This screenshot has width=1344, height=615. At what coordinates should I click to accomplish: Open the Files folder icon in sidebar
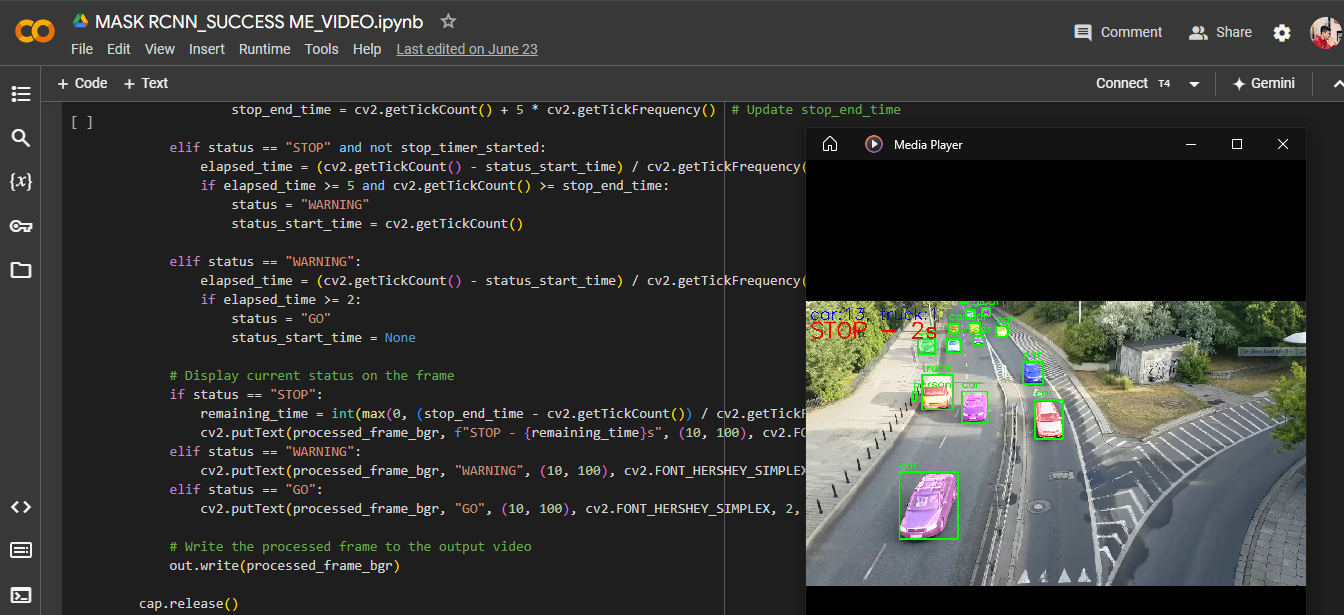(21, 270)
